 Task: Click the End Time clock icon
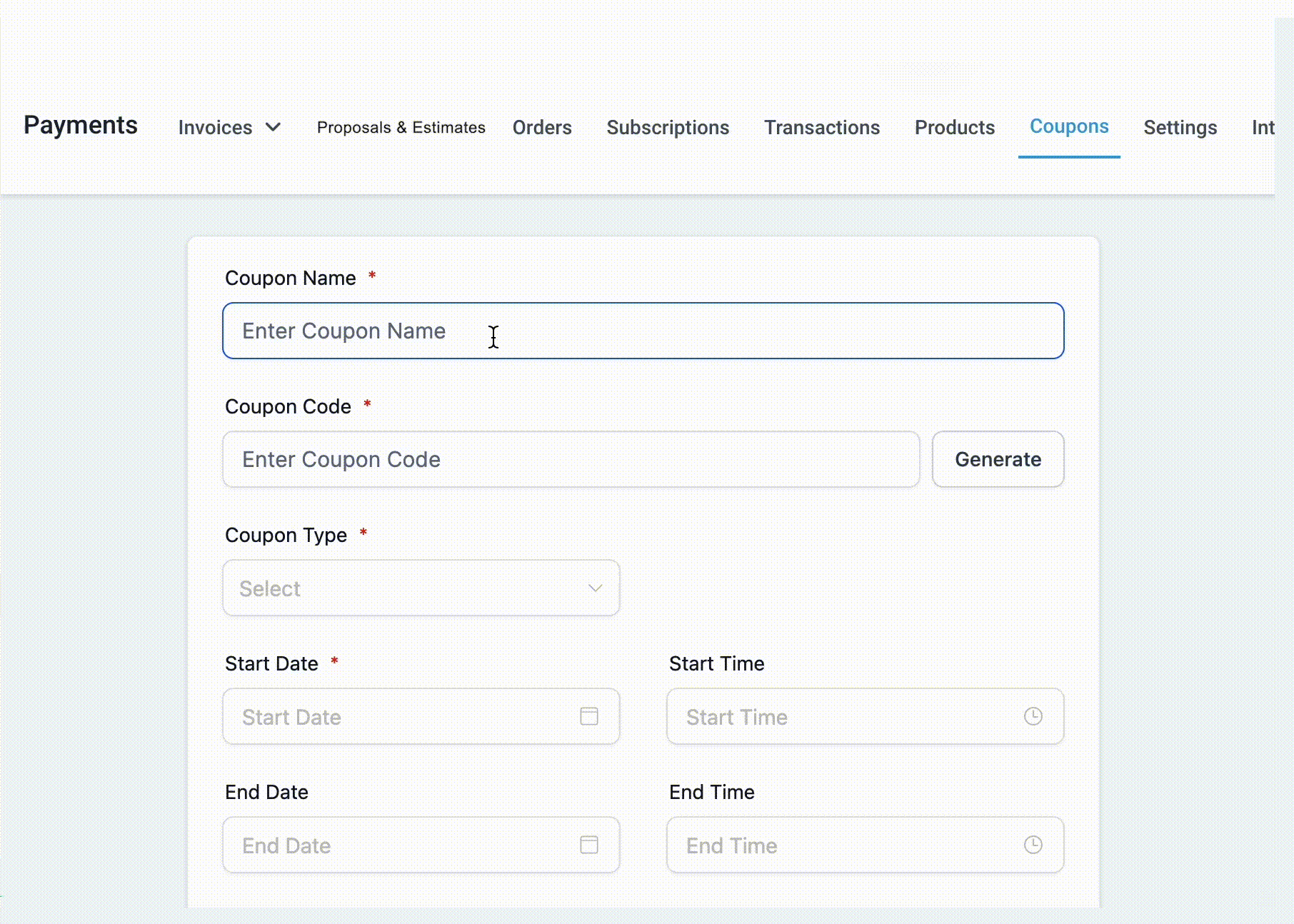click(1033, 845)
